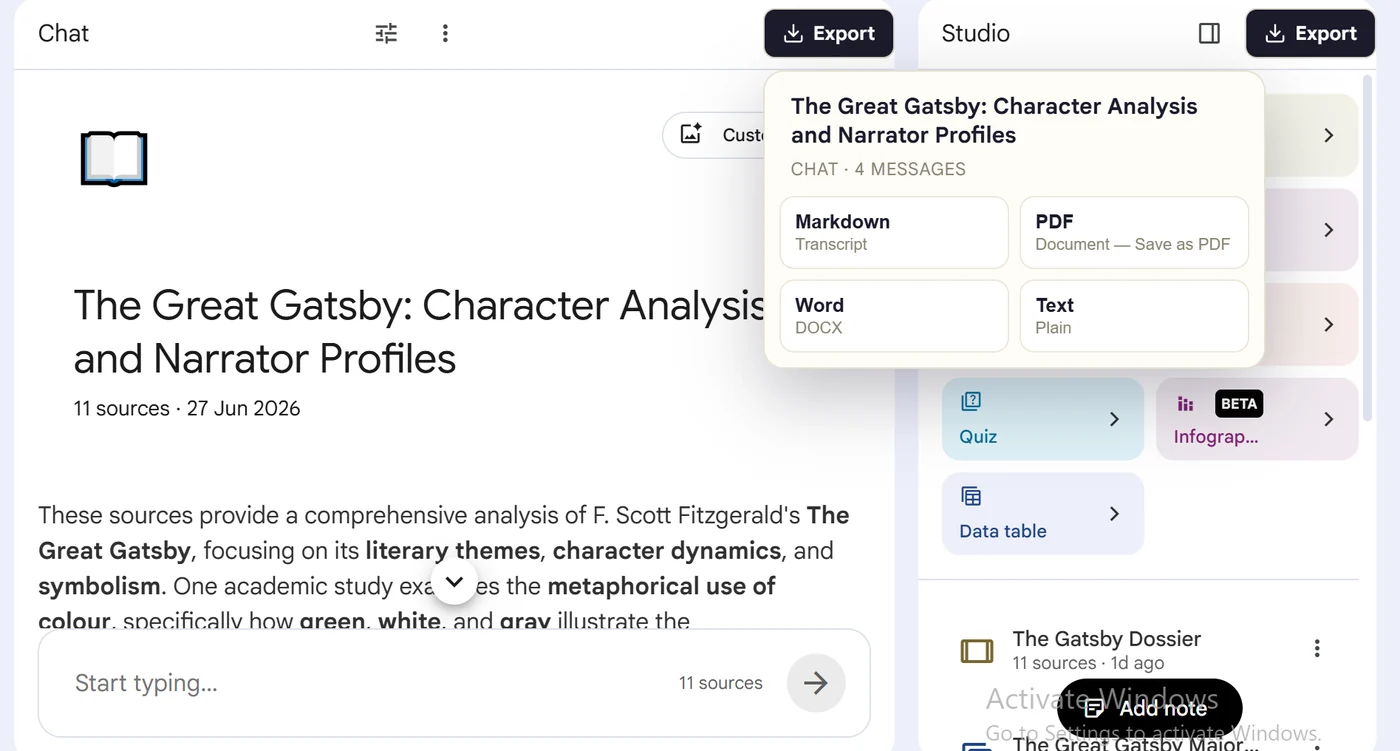Click the Quiz icon
Image resolution: width=1400 pixels, height=751 pixels.
(x=971, y=401)
